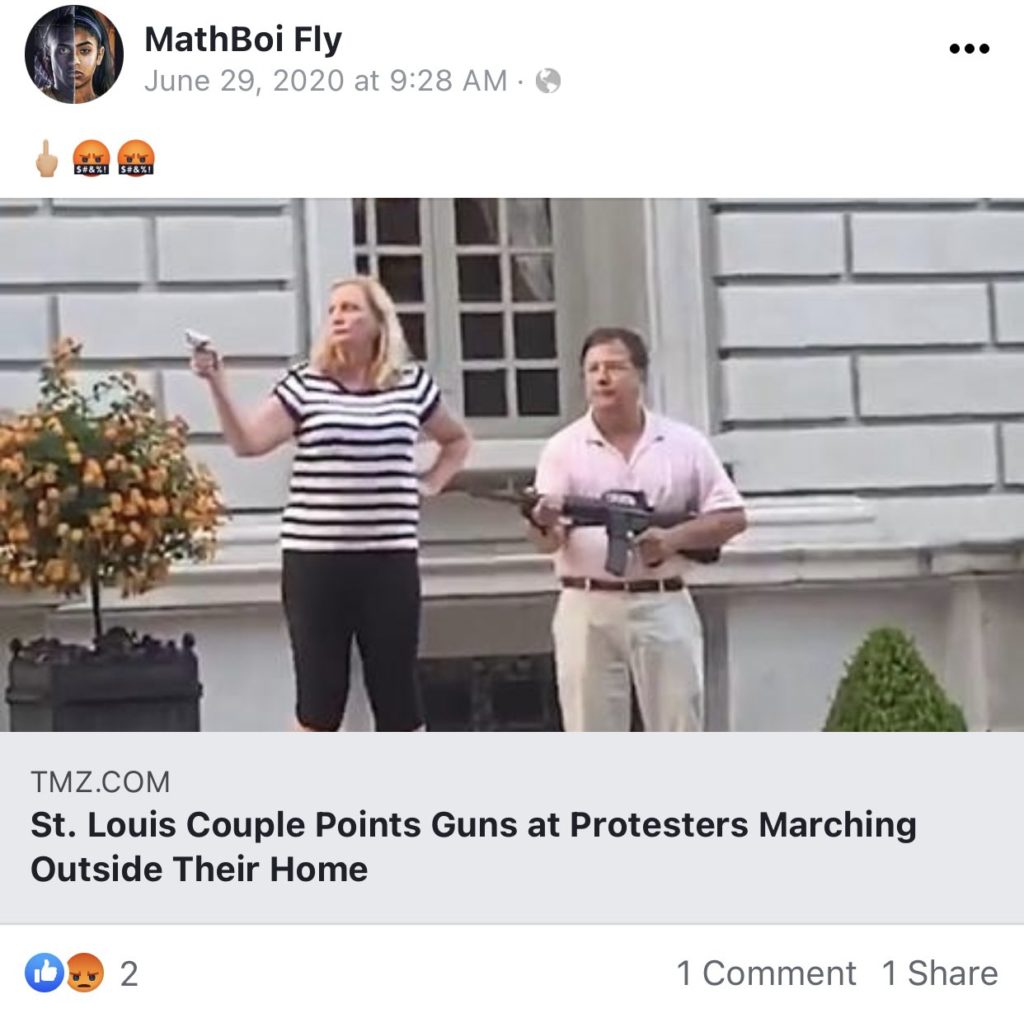Click the first cursing face emoji
This screenshot has width=1024, height=1013.
[91, 159]
